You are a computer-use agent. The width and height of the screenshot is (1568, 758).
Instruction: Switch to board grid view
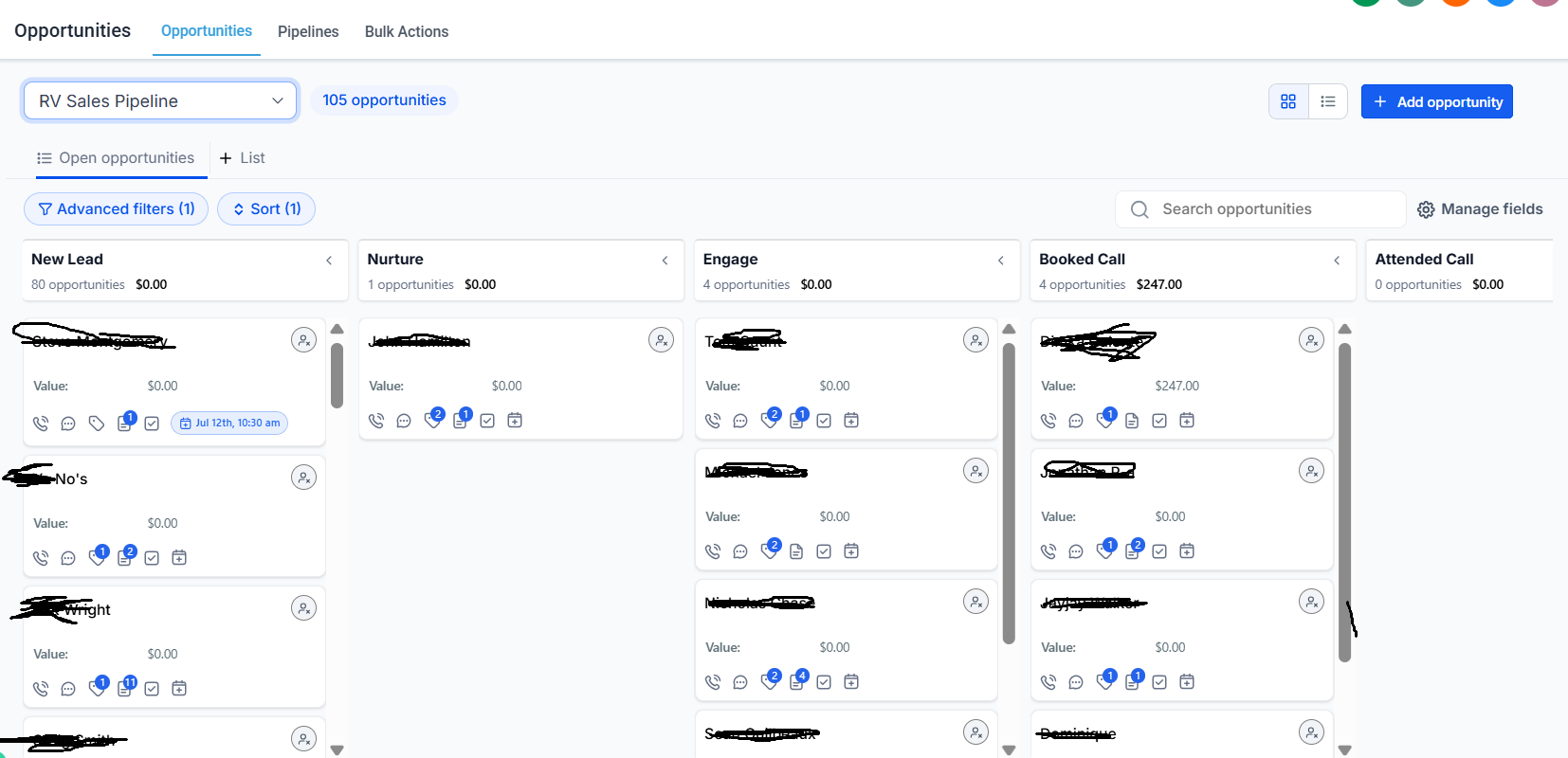[1288, 101]
